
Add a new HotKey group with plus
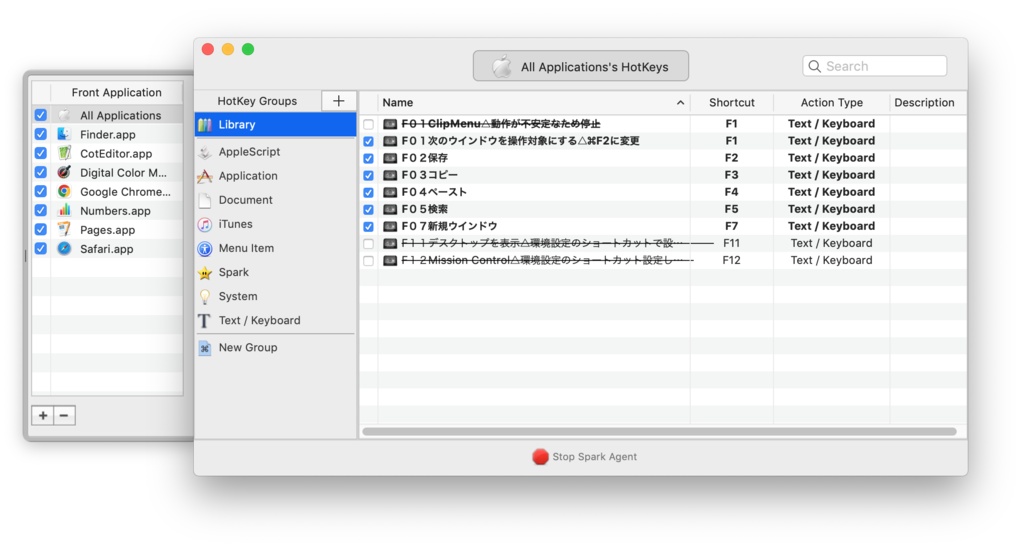[338, 101]
